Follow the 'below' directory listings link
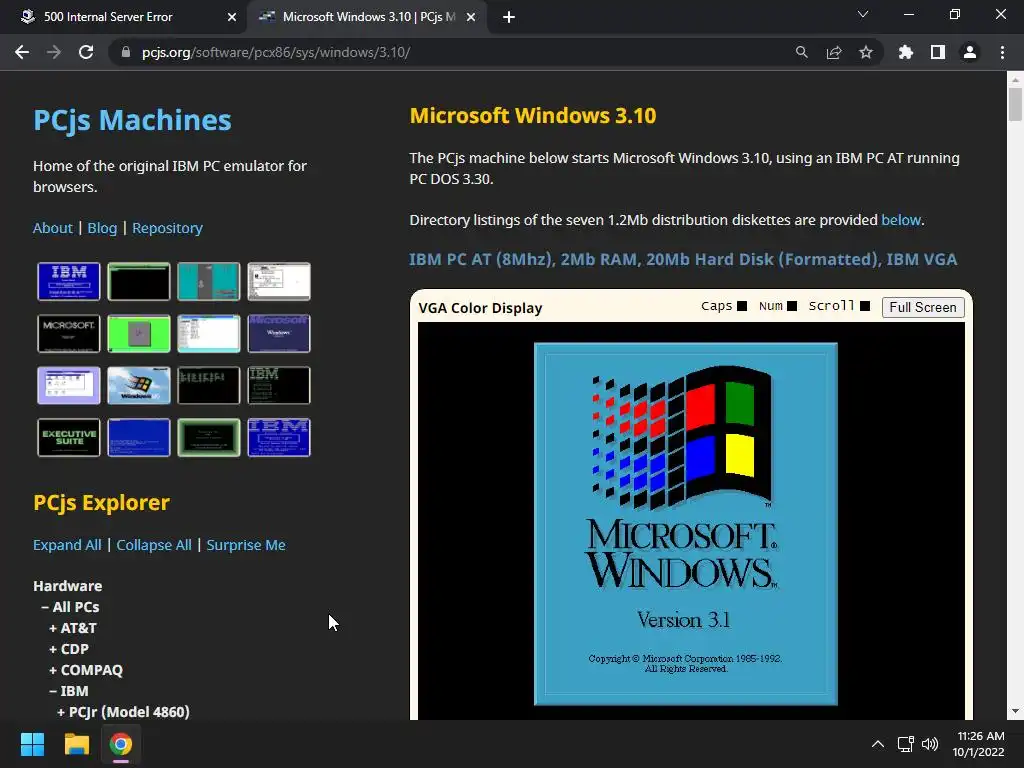This screenshot has width=1024, height=768. coord(901,220)
